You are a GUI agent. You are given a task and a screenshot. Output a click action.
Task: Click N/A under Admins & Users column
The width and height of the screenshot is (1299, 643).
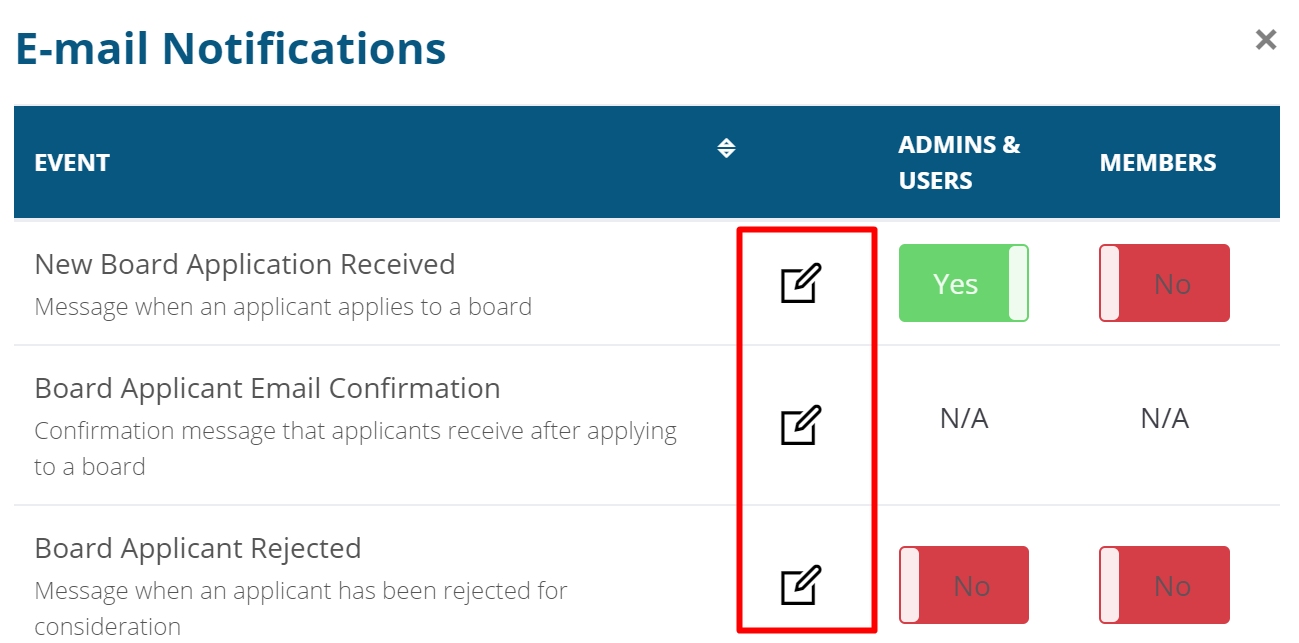click(964, 418)
